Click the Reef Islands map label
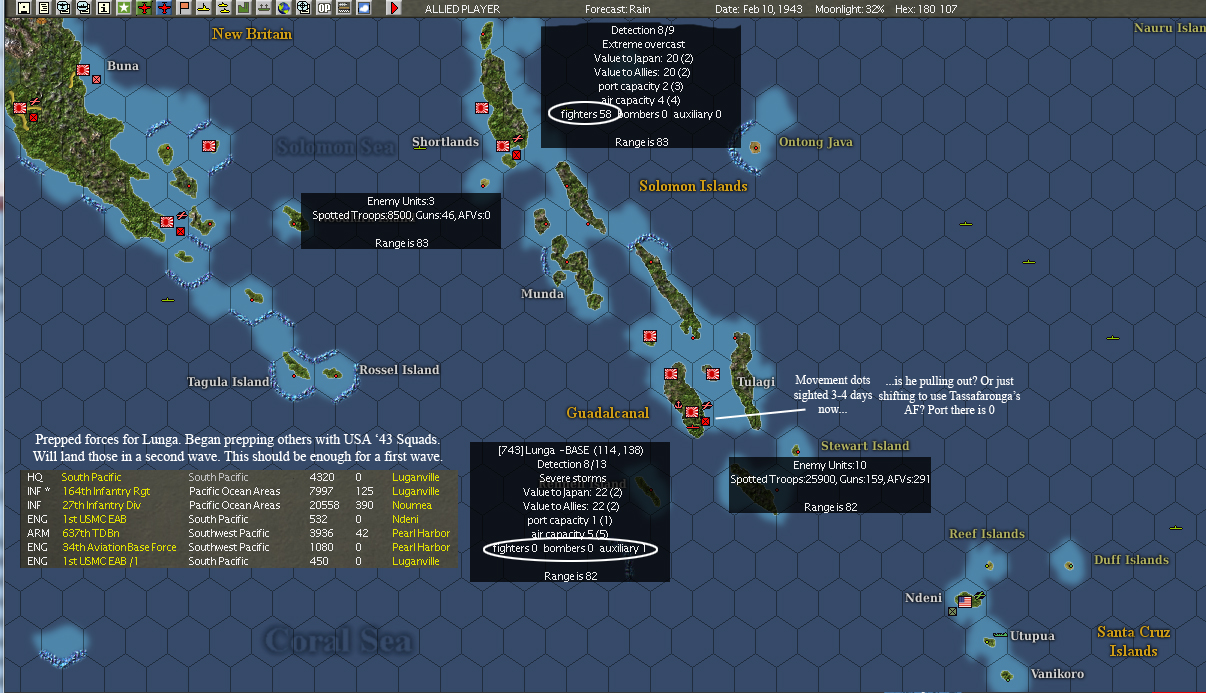The height and width of the screenshot is (693, 1206). coord(987,534)
